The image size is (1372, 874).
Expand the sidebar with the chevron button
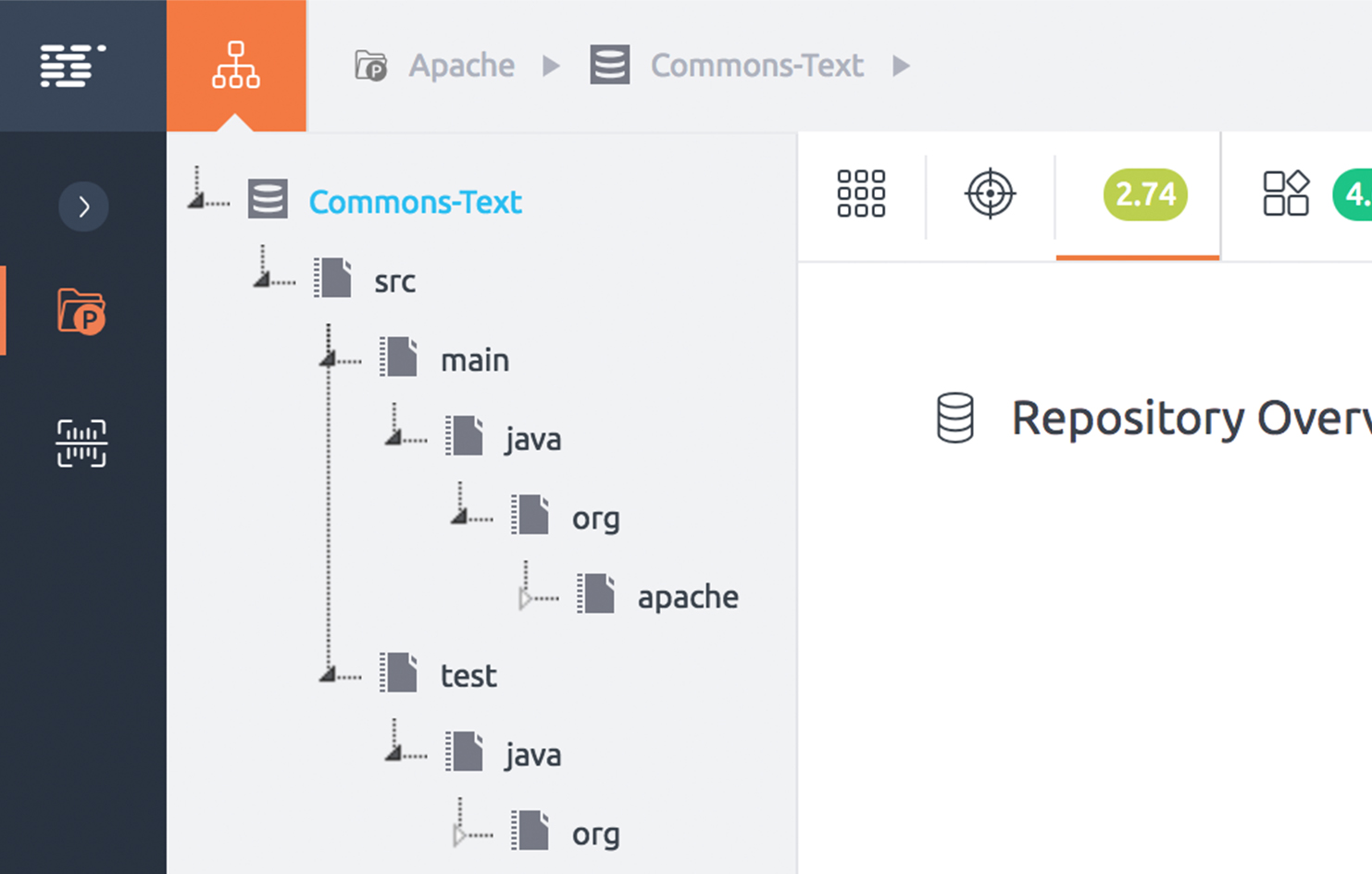(83, 206)
